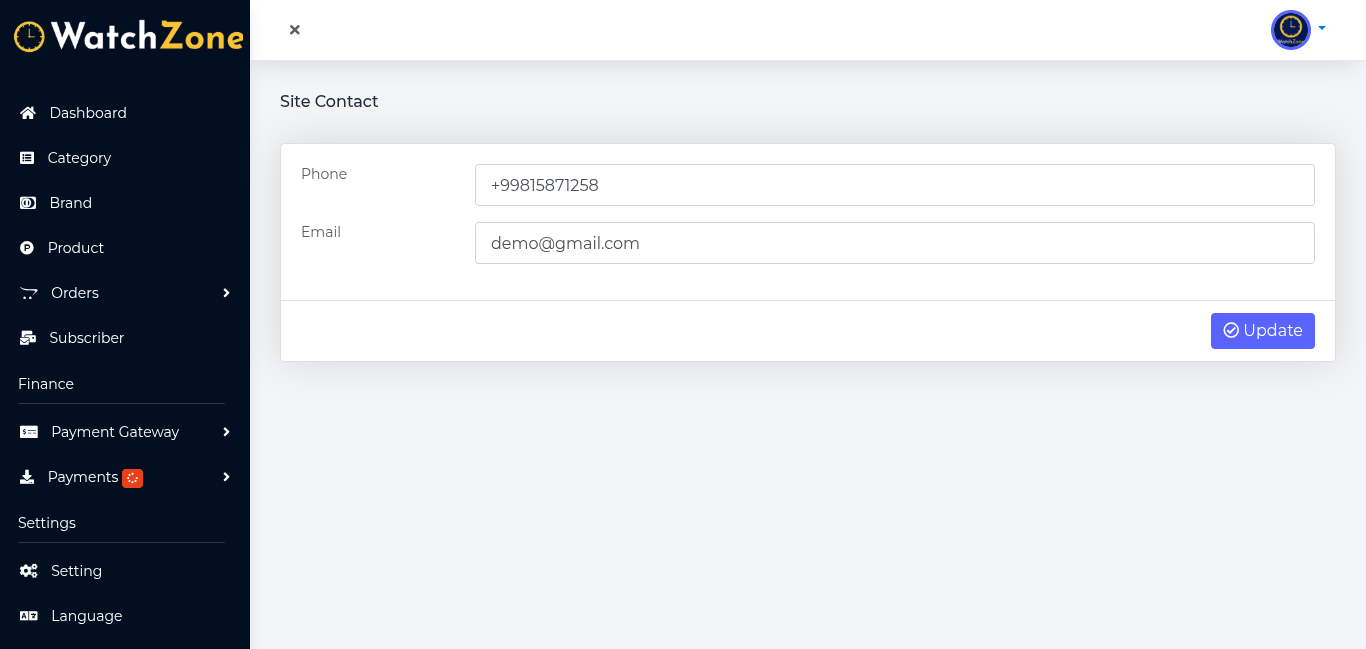This screenshot has width=1366, height=649.
Task: Go to the Dashboard menu item
Action: (88, 113)
